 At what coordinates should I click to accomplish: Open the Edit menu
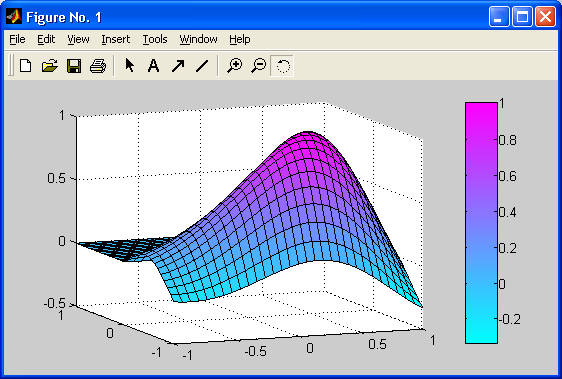coord(46,39)
